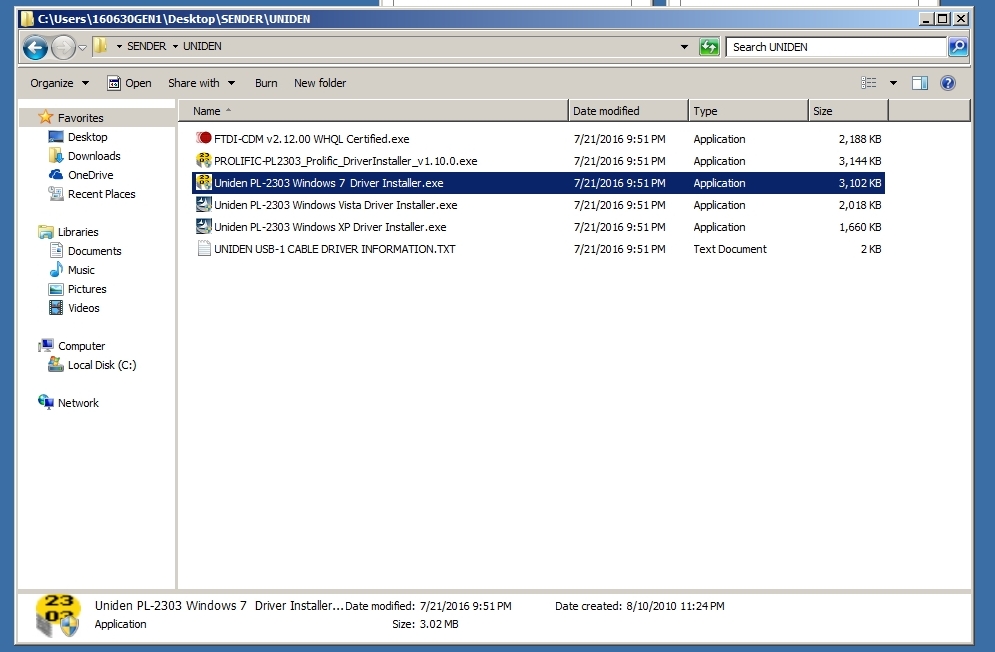Click the Network globe icon
The image size is (995, 652).
(46, 402)
